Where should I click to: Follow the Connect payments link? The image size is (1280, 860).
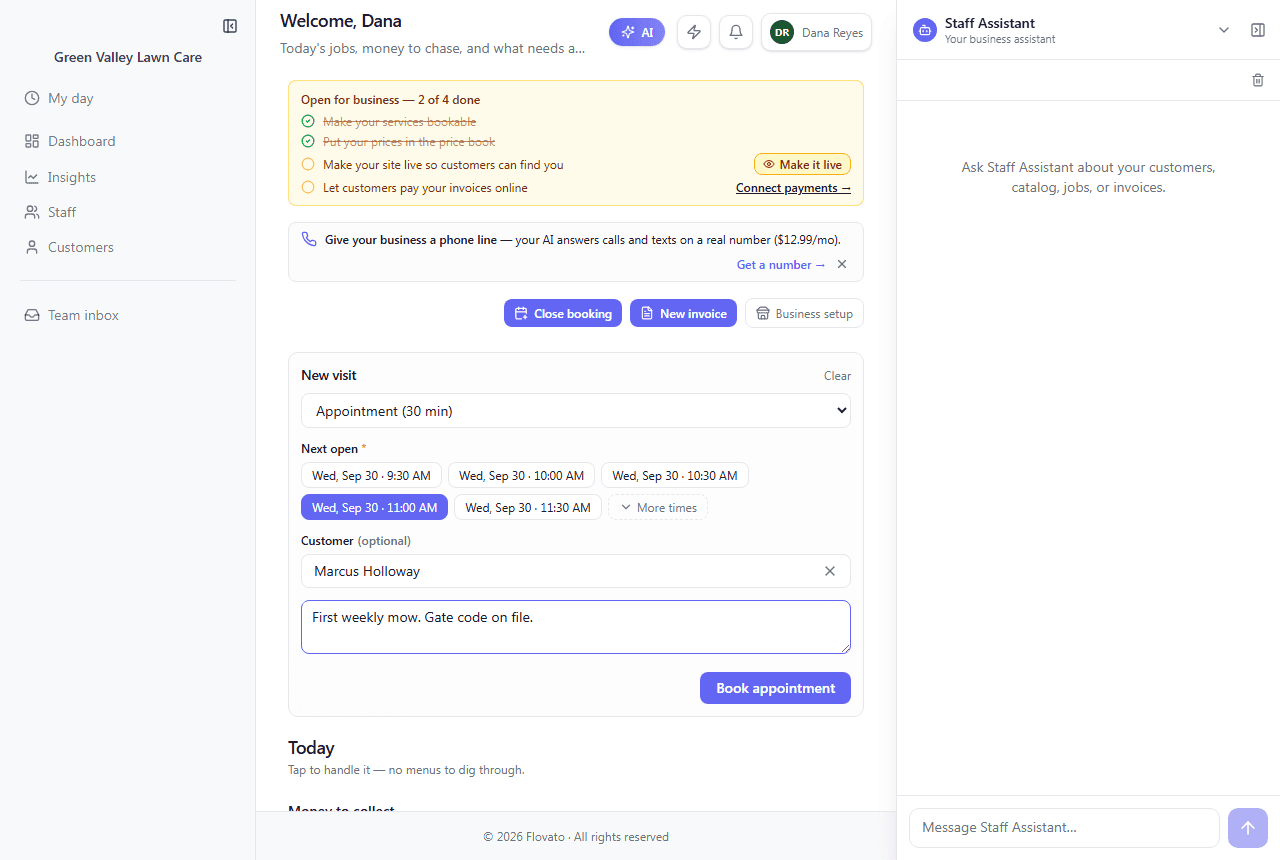click(x=793, y=188)
